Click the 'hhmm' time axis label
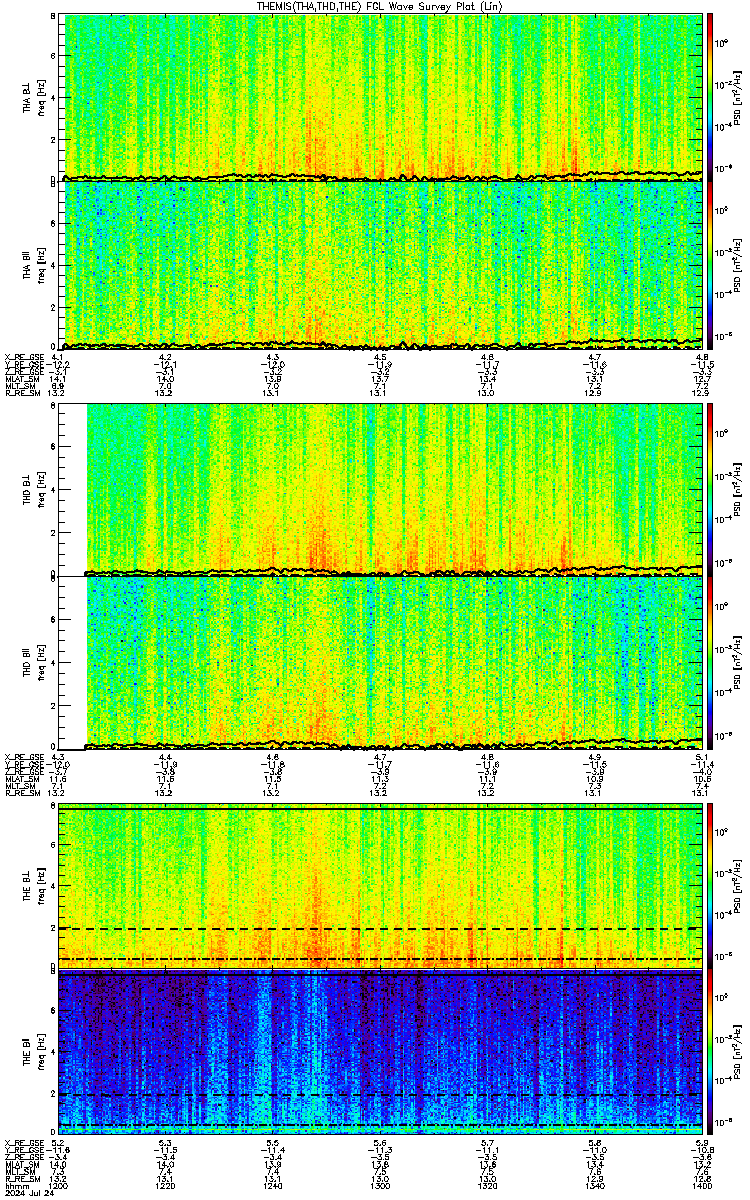Screen dimensions: 750x1200 tap(15, 1186)
